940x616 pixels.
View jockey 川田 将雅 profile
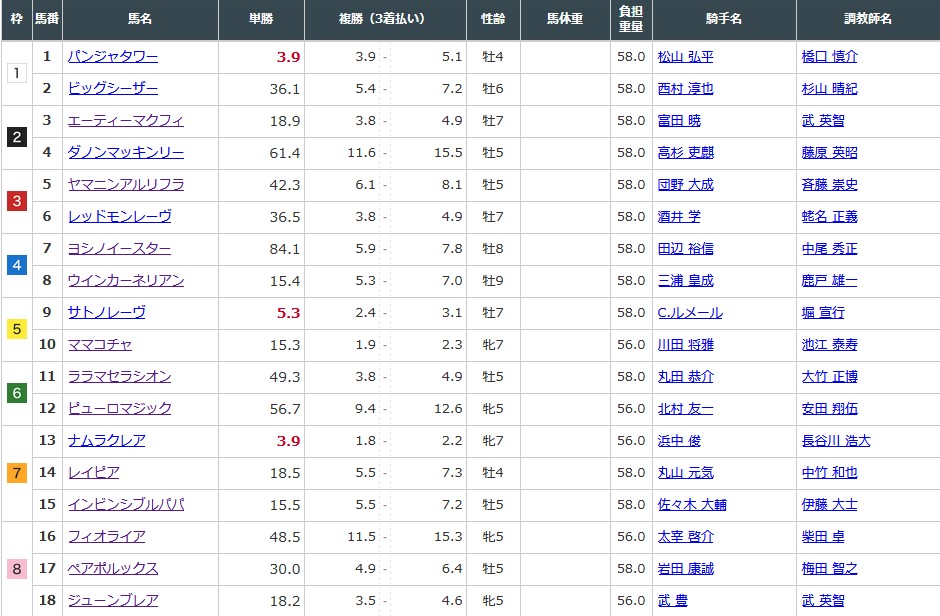point(685,345)
